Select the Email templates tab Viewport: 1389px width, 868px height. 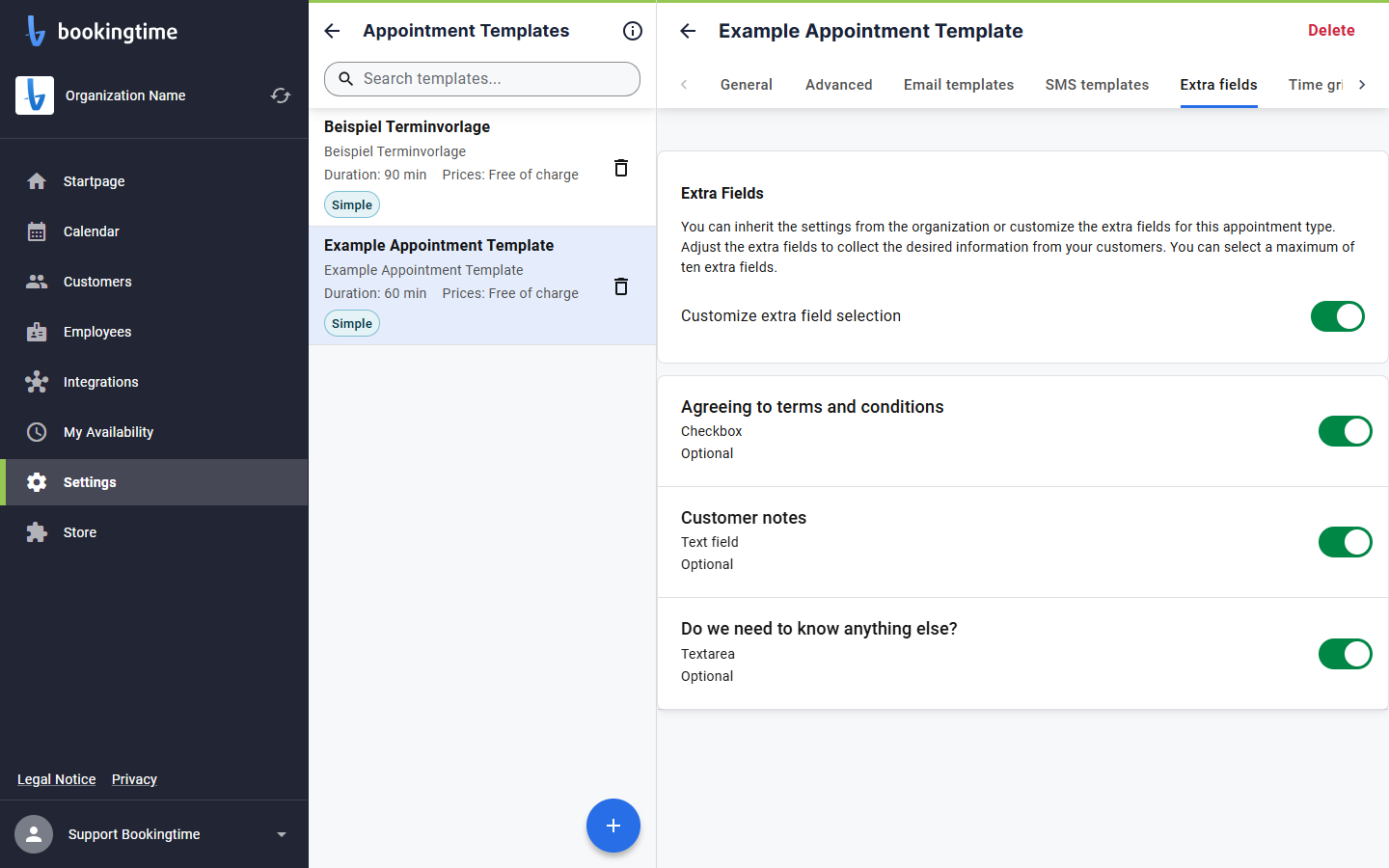point(959,85)
